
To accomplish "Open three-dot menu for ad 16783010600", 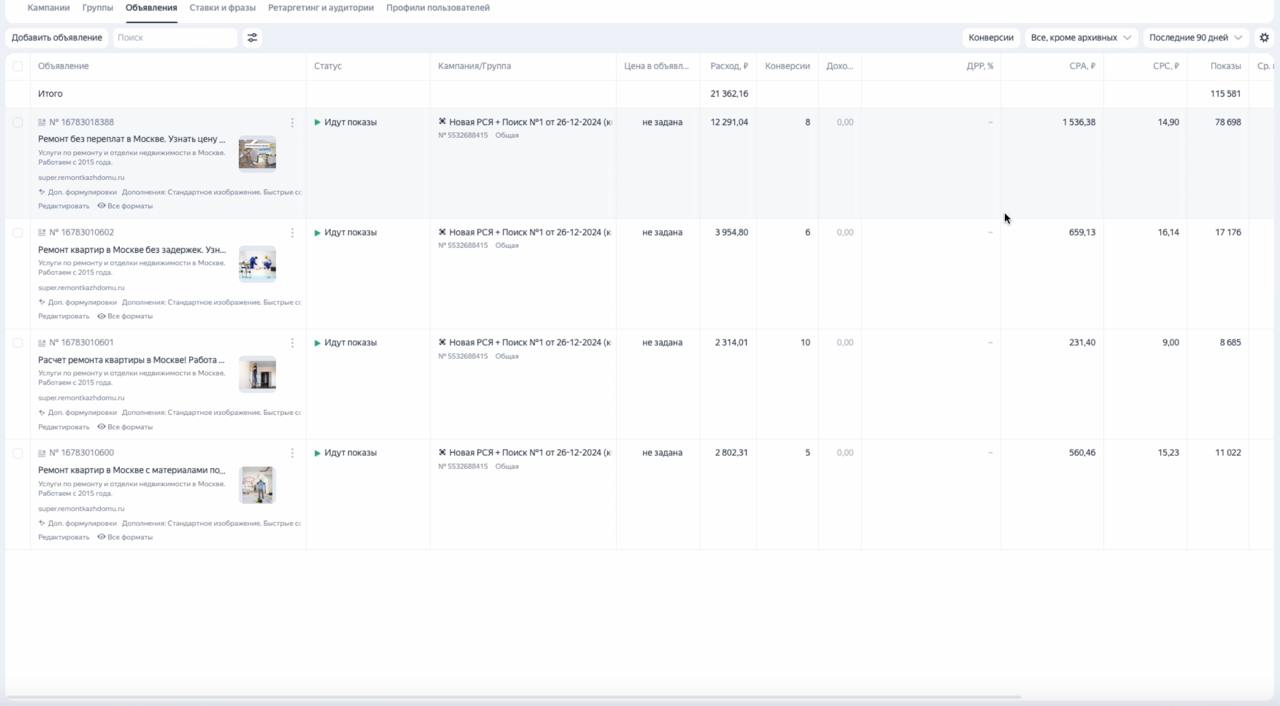I will pos(292,453).
